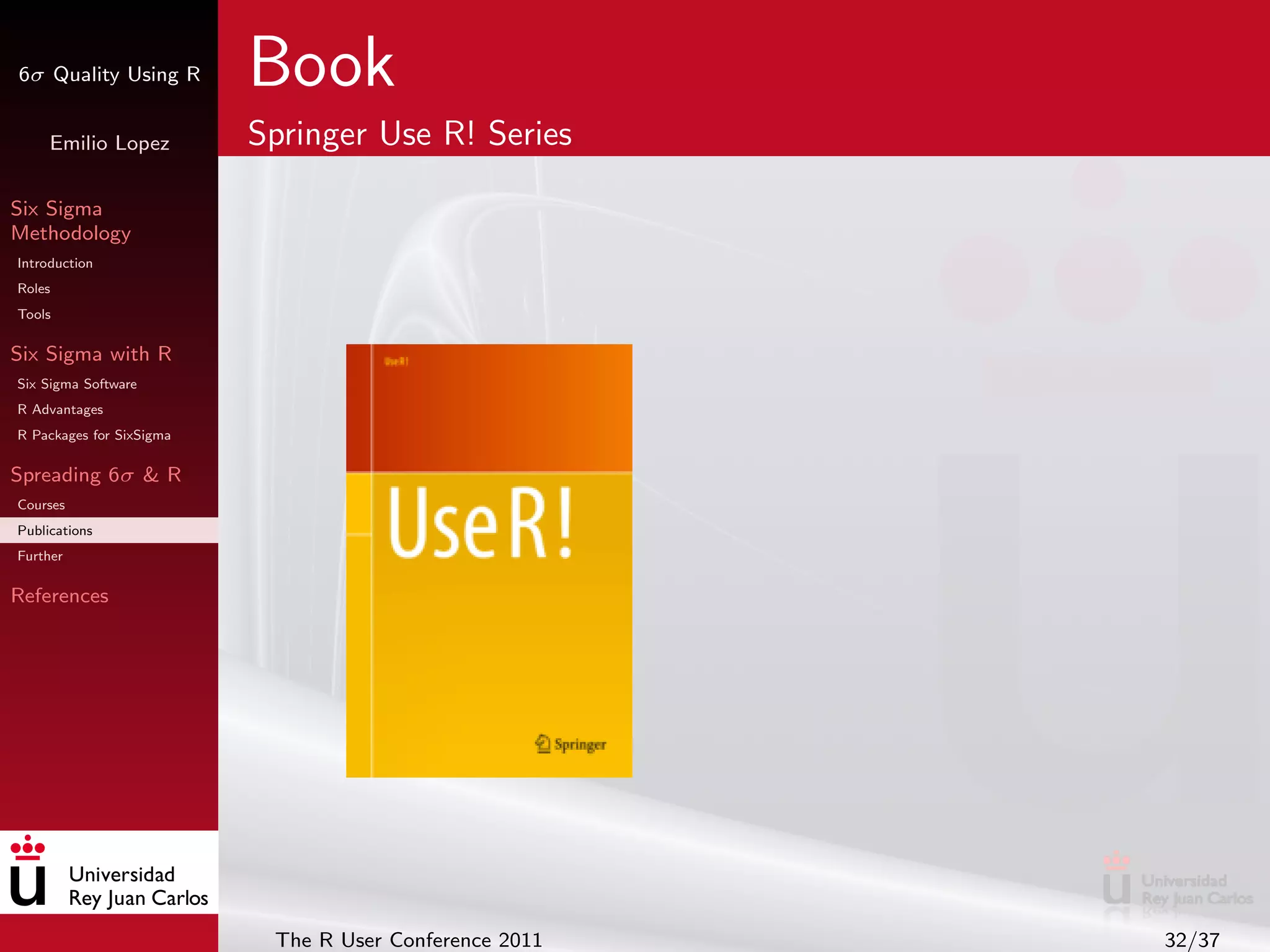Screen dimensions: 1270x952
Task: Click the 32/37 page number
Action: tap(1192, 940)
